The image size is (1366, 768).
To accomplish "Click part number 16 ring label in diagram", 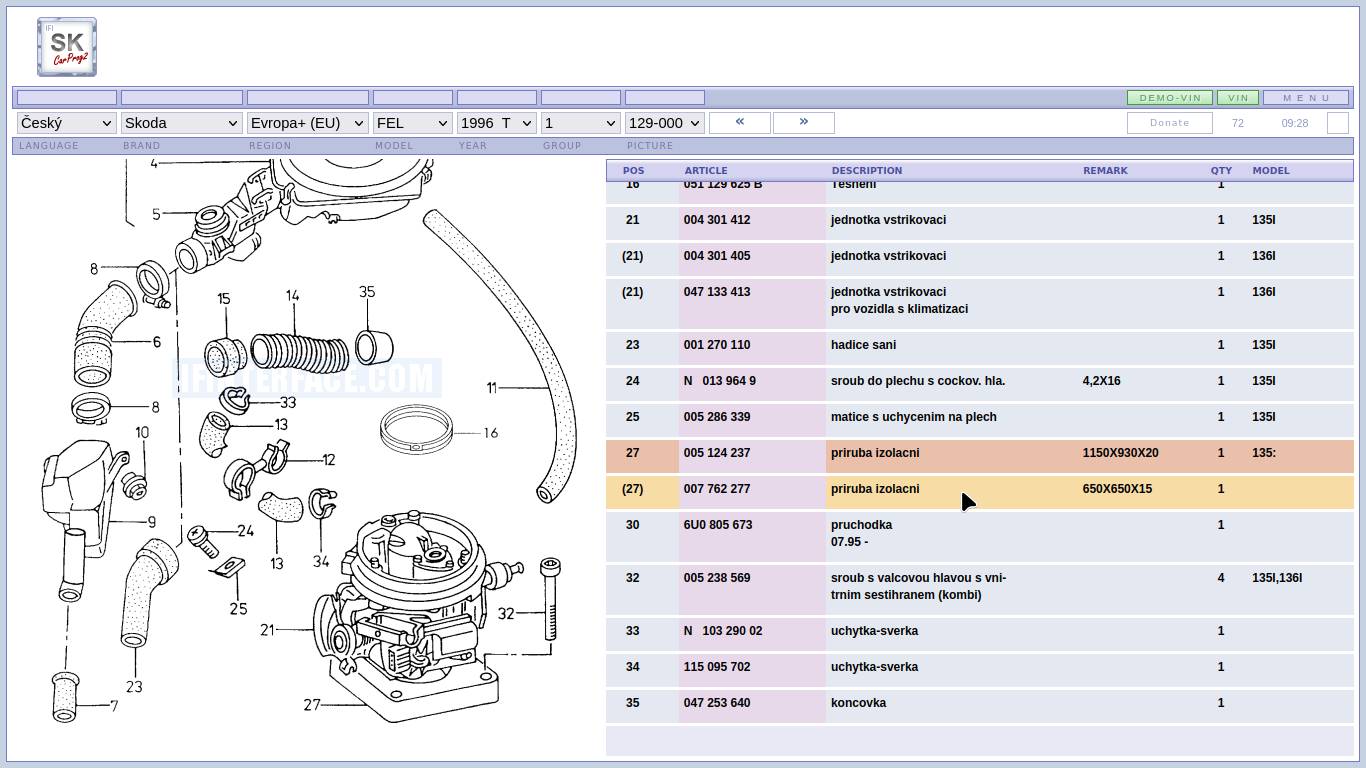I will [490, 433].
